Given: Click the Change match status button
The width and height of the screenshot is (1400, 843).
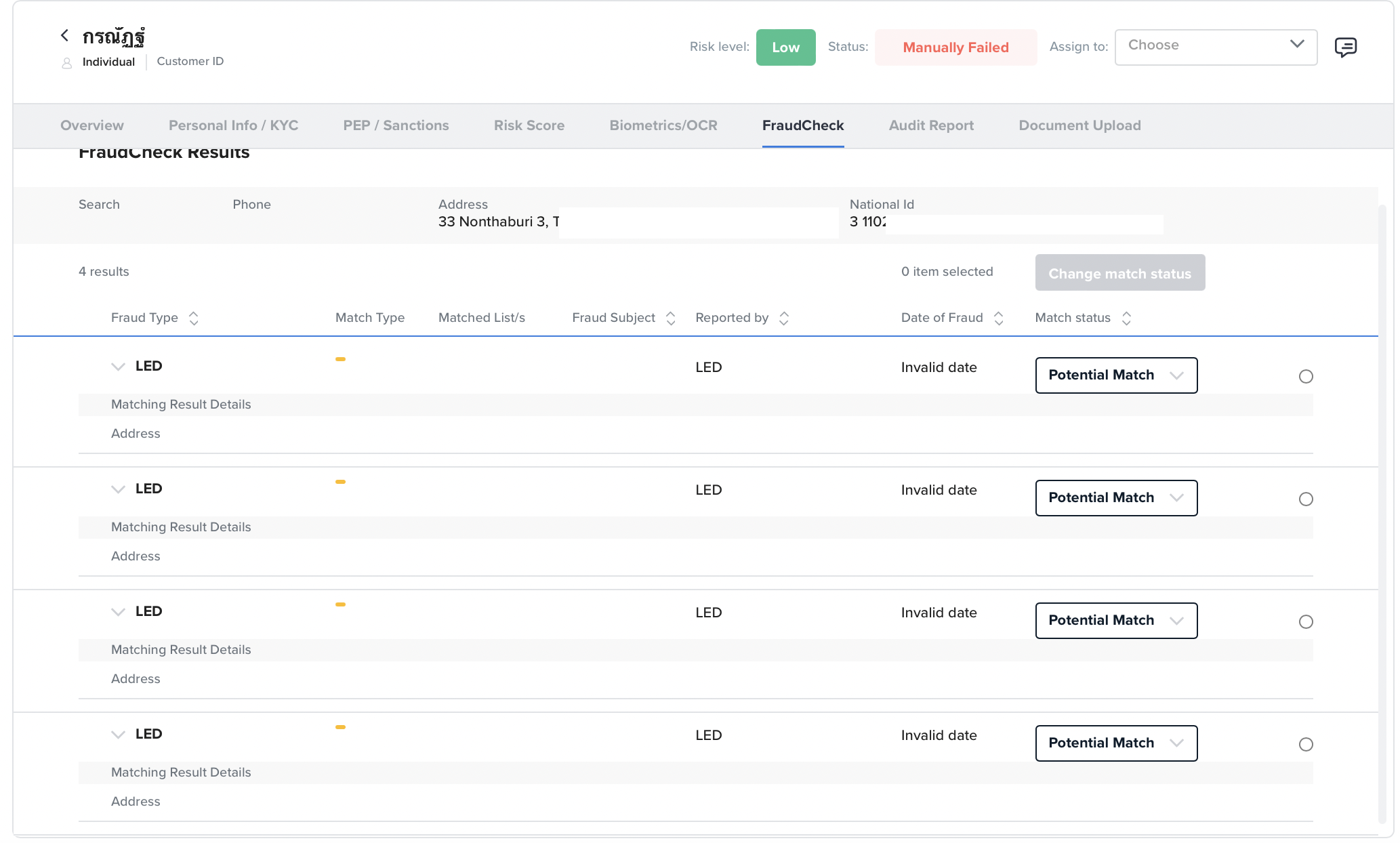Looking at the screenshot, I should tap(1120, 272).
